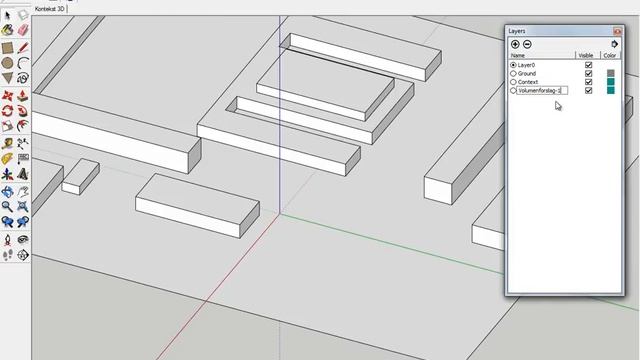Click the Visible column header
Image resolution: width=640 pixels, height=360 pixels.
(587, 55)
